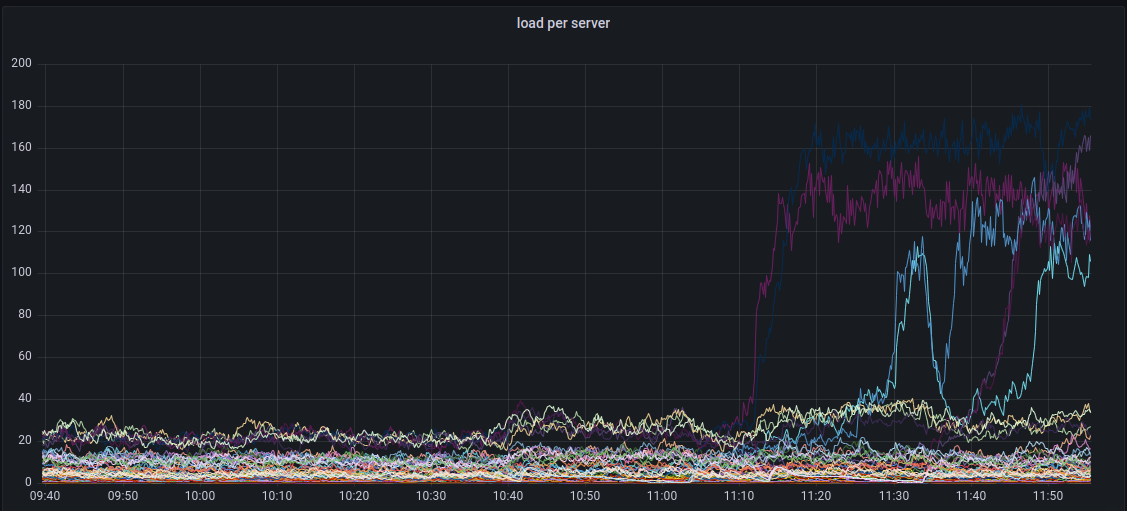Click the 200 value on Y axis
This screenshot has width=1127, height=511.
click(x=21, y=64)
